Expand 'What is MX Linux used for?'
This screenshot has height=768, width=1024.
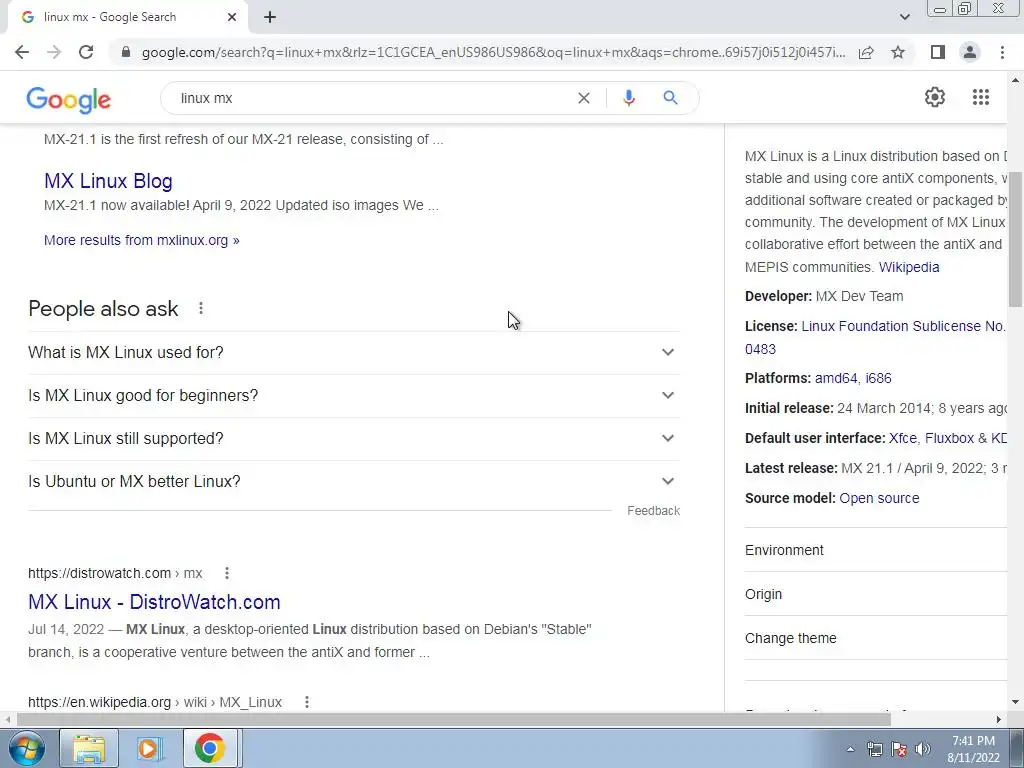[354, 353]
